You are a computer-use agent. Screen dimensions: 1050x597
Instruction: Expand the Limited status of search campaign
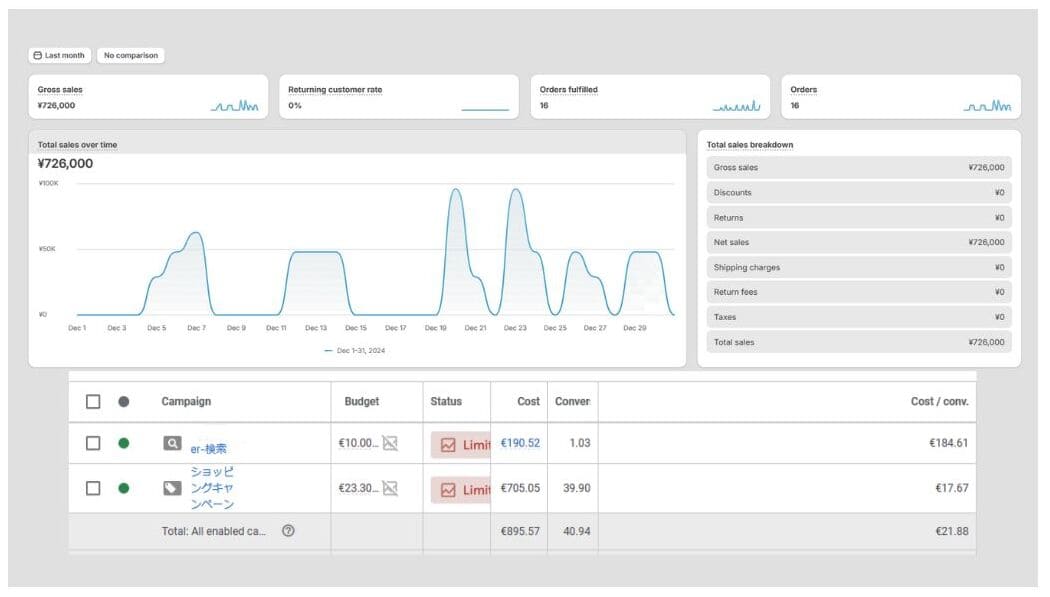tap(461, 445)
